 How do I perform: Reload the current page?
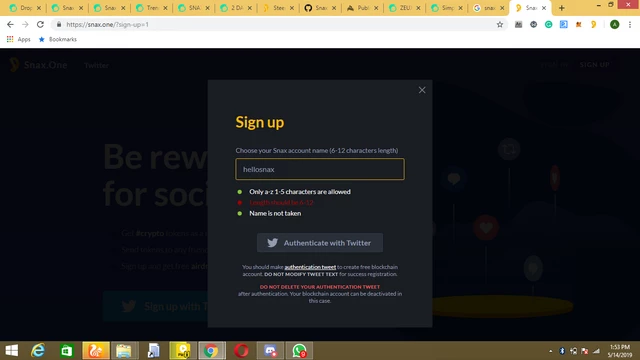[x=40, y=24]
